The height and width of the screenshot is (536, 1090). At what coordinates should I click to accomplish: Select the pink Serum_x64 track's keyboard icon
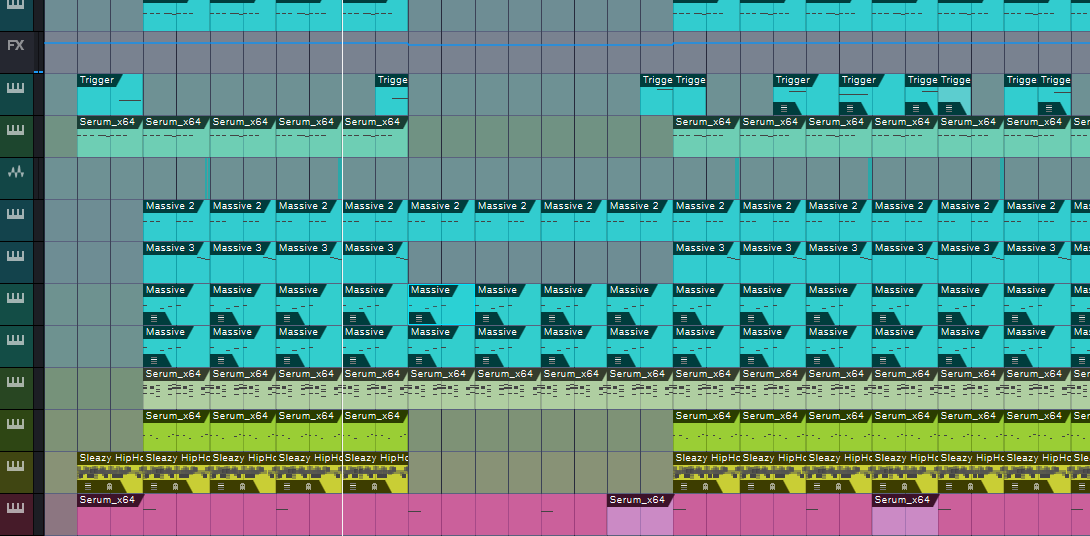pyautogui.click(x=15, y=507)
